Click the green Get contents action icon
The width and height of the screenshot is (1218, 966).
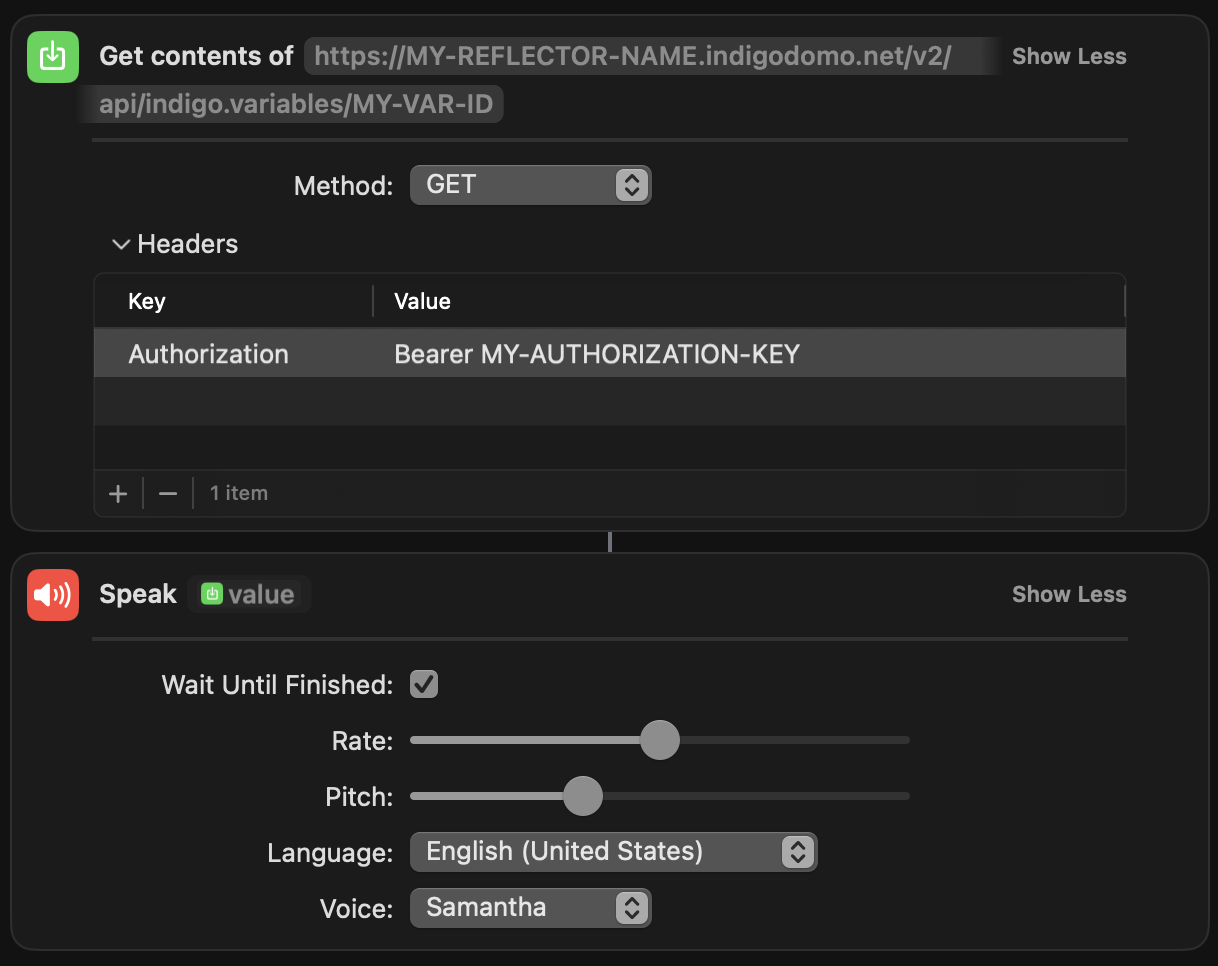52,56
